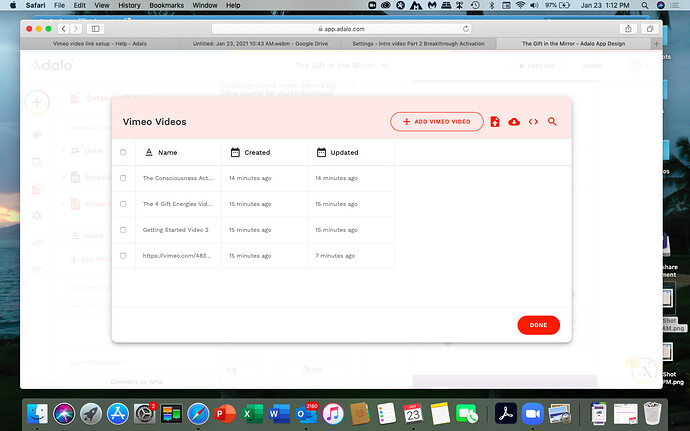The width and height of the screenshot is (690, 431).
Task: Click the Wi-Fi status icon
Action: [520, 5]
